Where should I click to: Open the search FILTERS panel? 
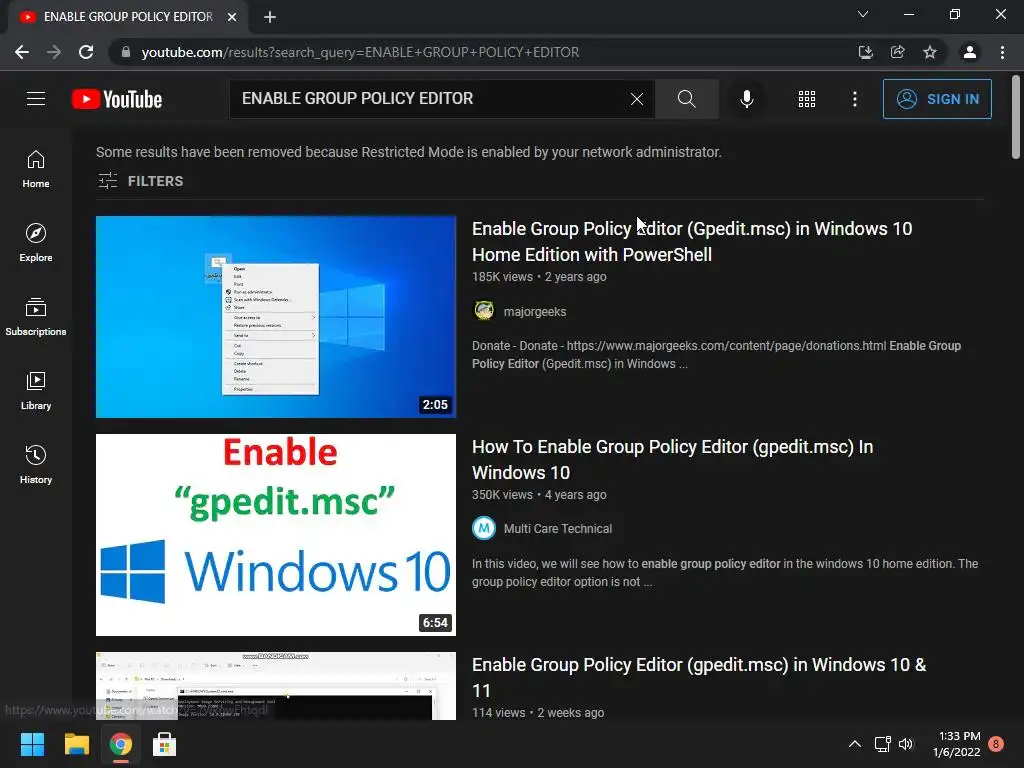point(140,181)
